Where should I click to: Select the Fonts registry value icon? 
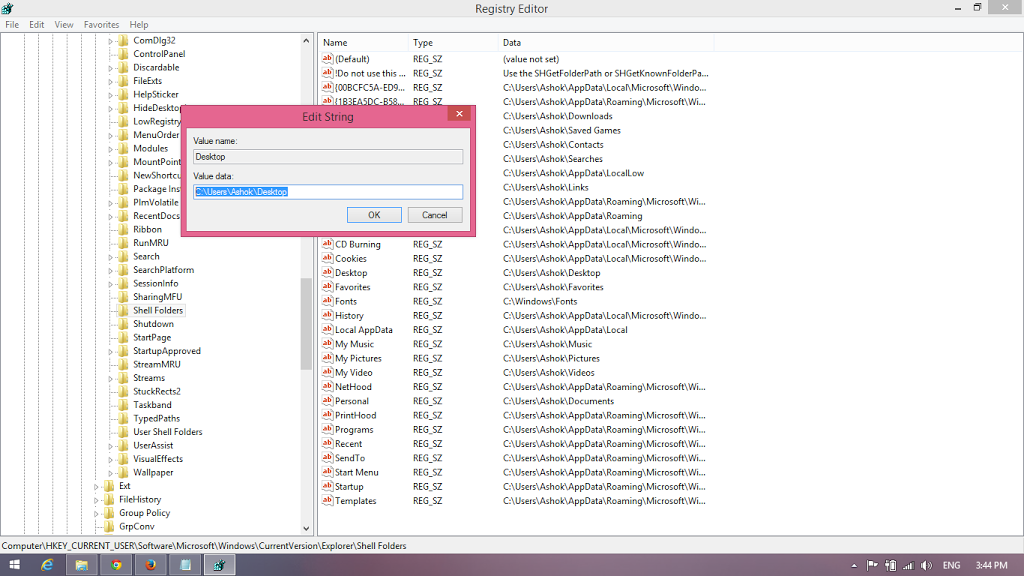tap(327, 301)
